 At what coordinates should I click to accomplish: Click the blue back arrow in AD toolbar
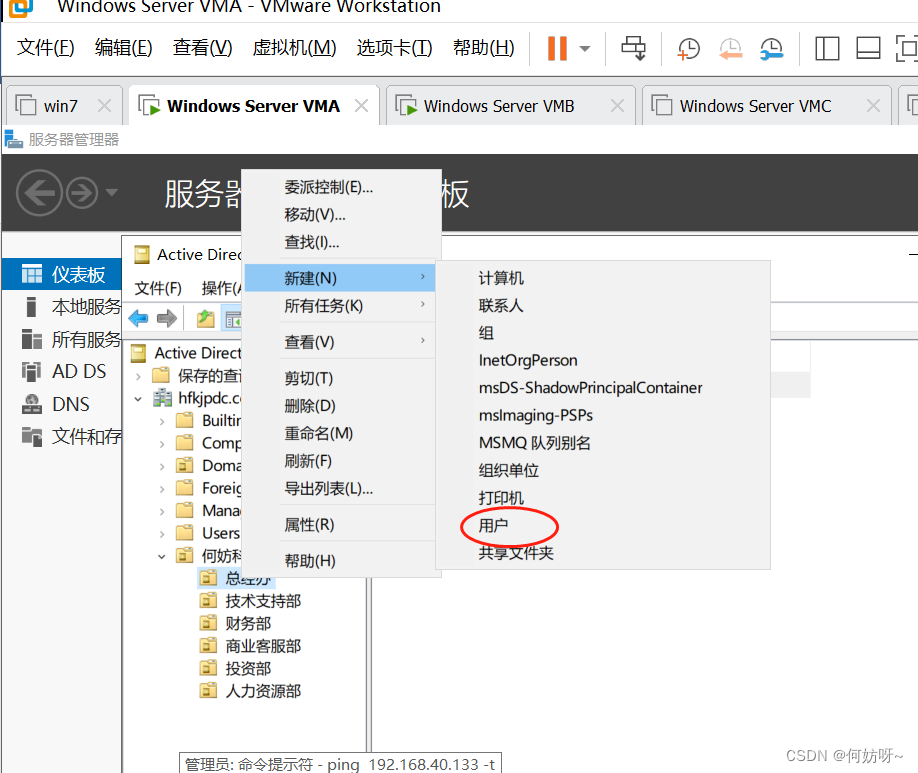tap(138, 319)
